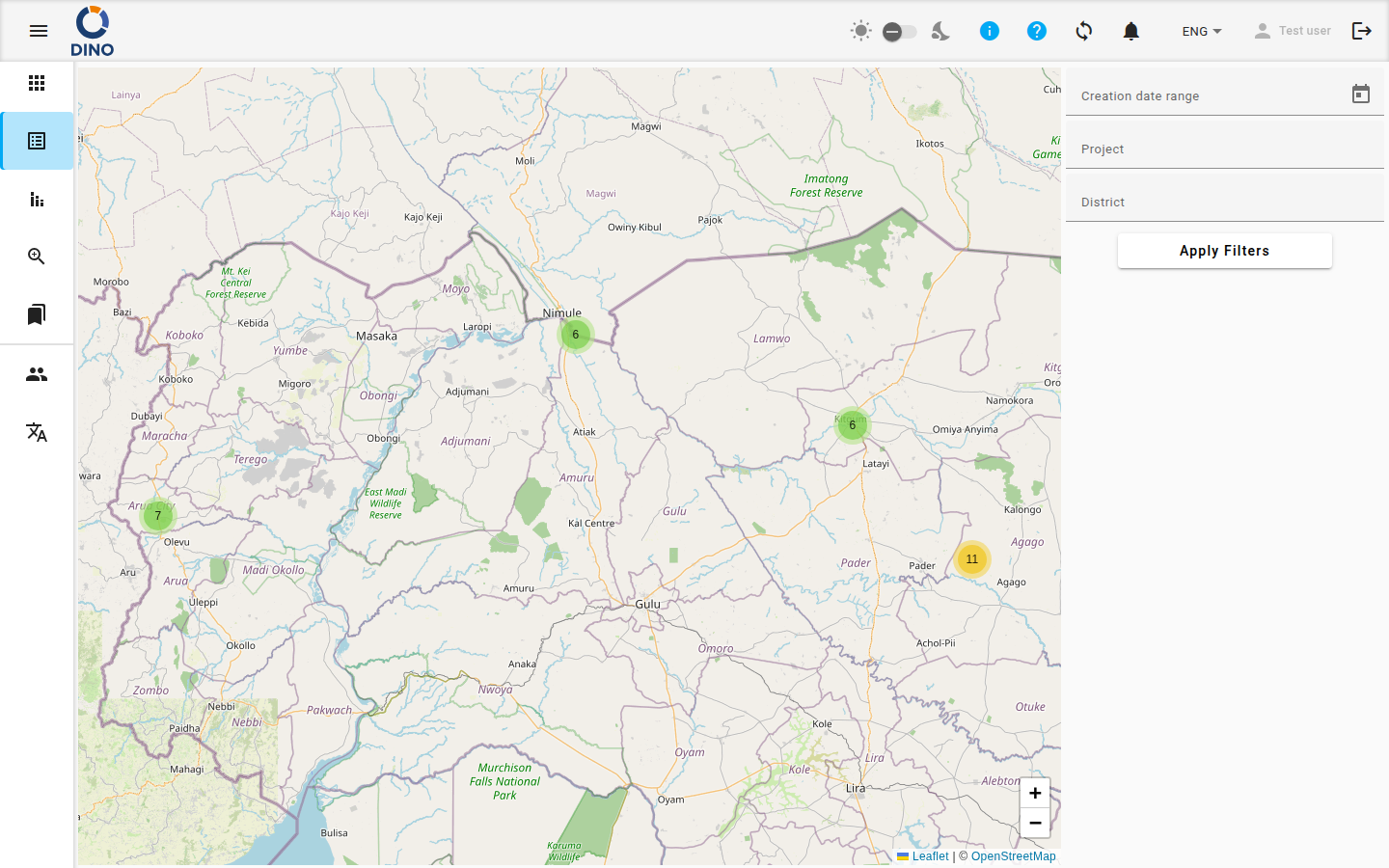The height and width of the screenshot is (868, 1389).
Task: Open the Test user profile
Action: [x=1292, y=31]
